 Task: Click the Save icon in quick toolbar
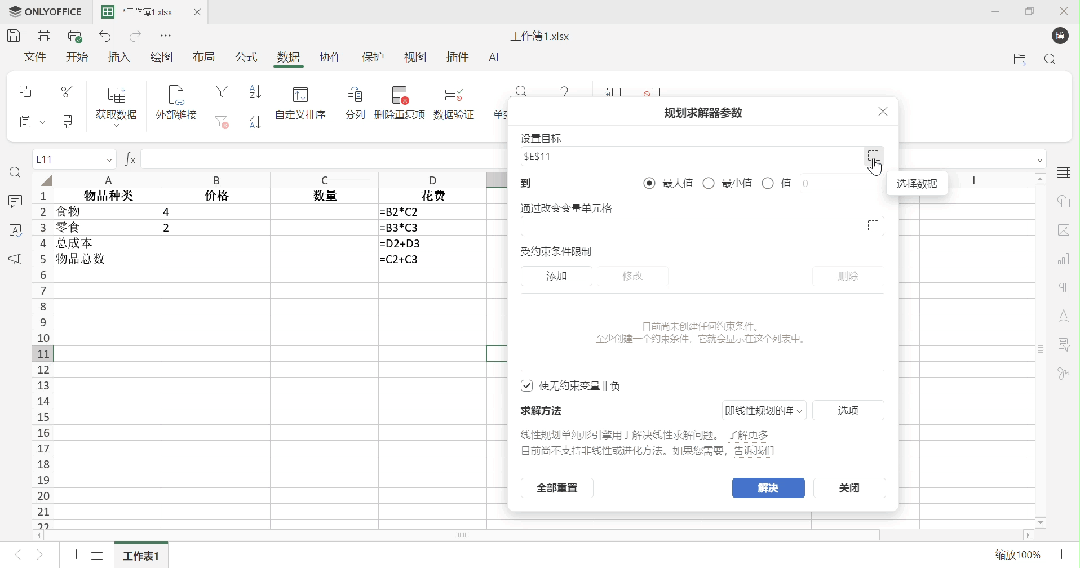pos(14,36)
